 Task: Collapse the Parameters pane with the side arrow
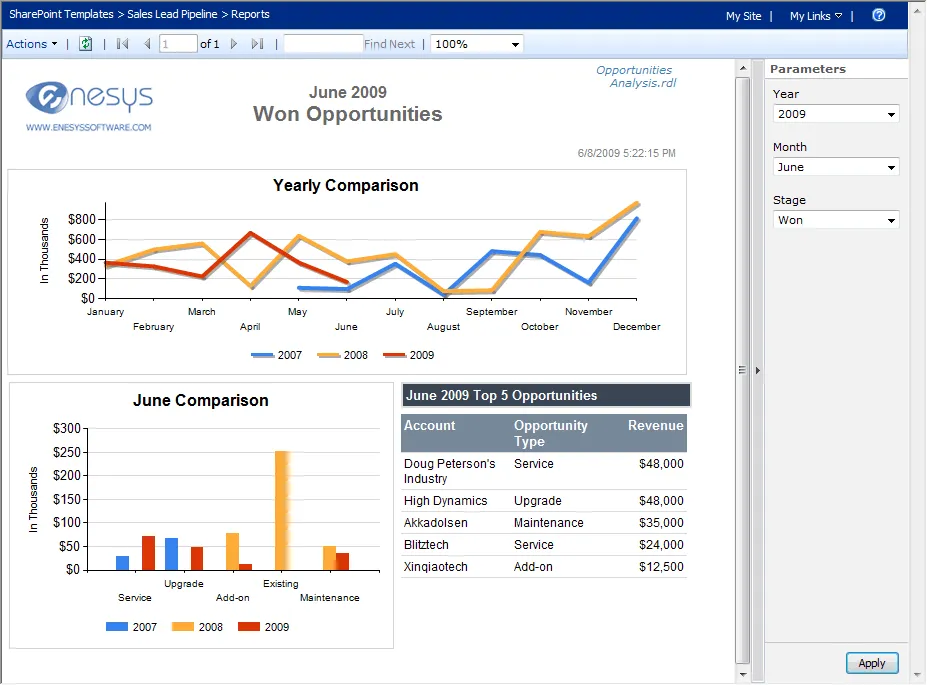[757, 369]
